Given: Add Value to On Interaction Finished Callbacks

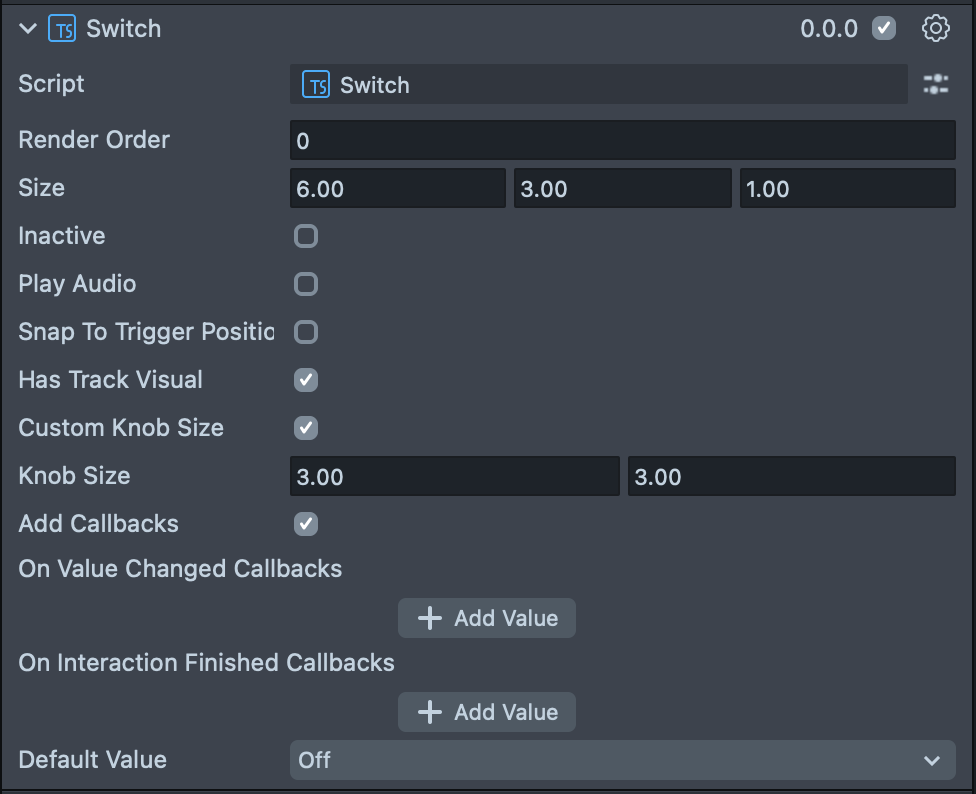Looking at the screenshot, I should coord(487,712).
